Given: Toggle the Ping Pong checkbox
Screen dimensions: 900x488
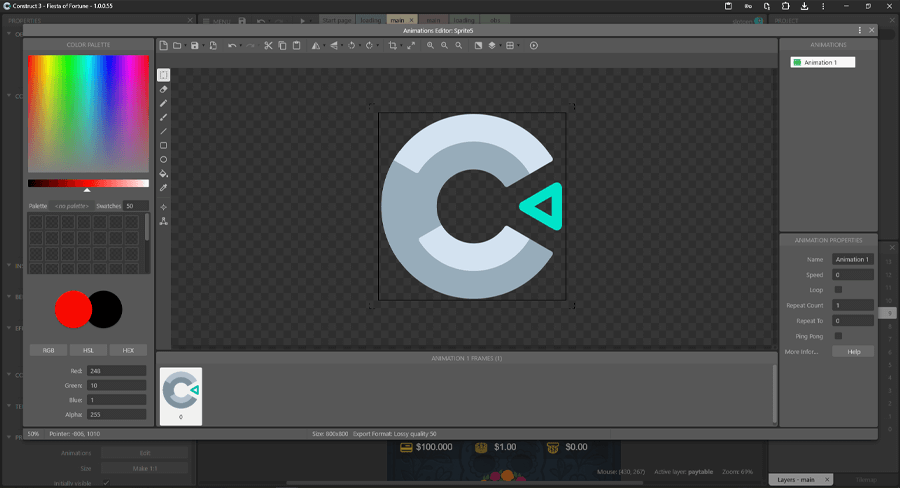Looking at the screenshot, I should tap(838, 336).
